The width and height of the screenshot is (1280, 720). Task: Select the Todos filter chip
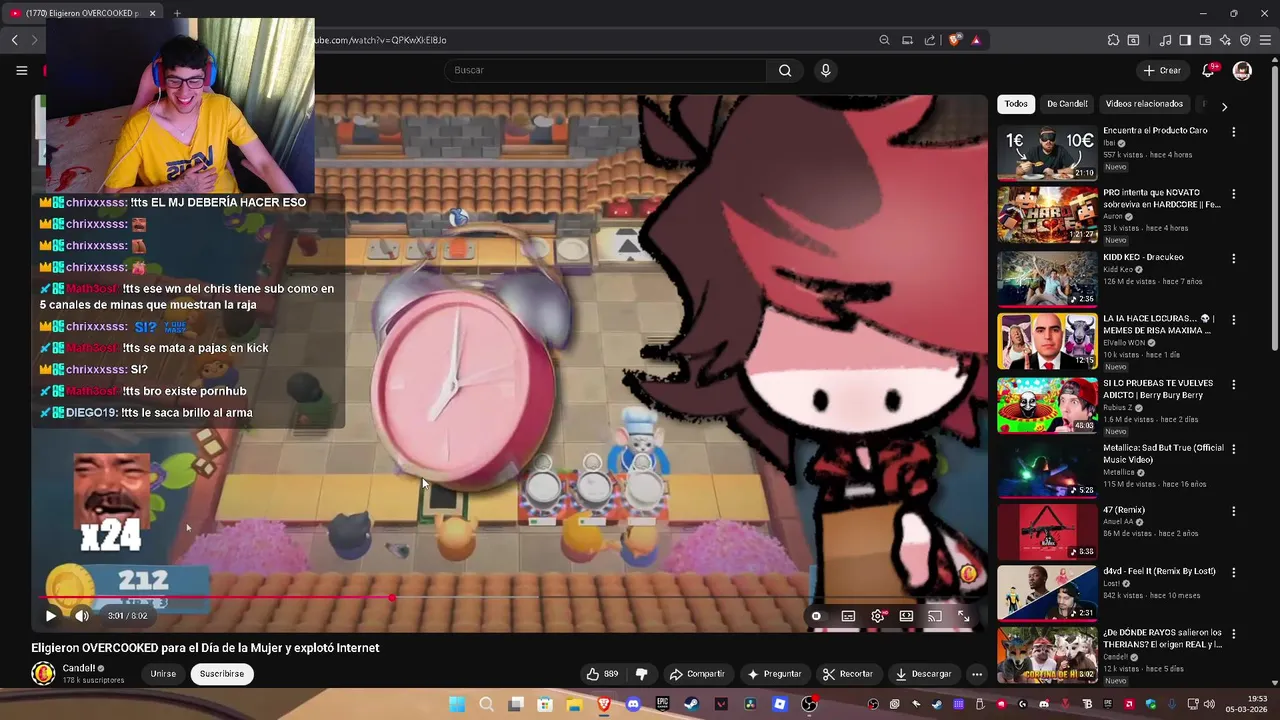[x=1016, y=104]
